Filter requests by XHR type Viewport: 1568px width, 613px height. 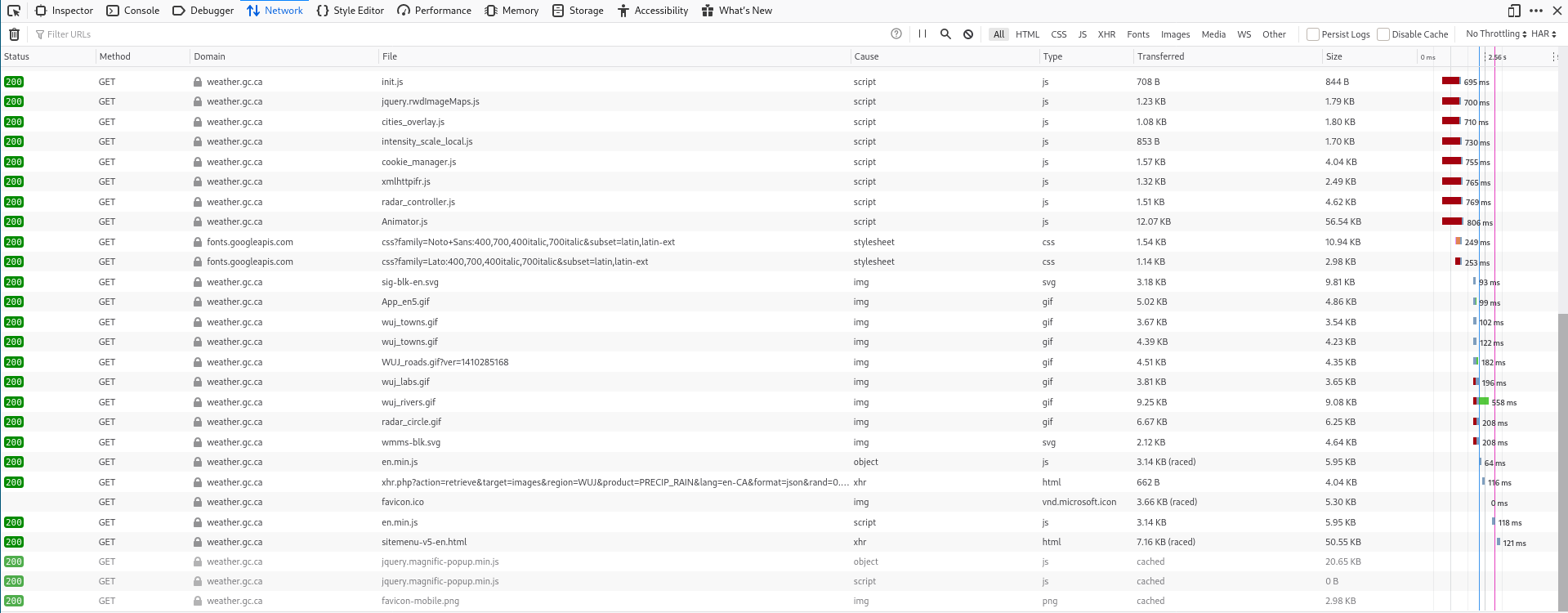1106,34
